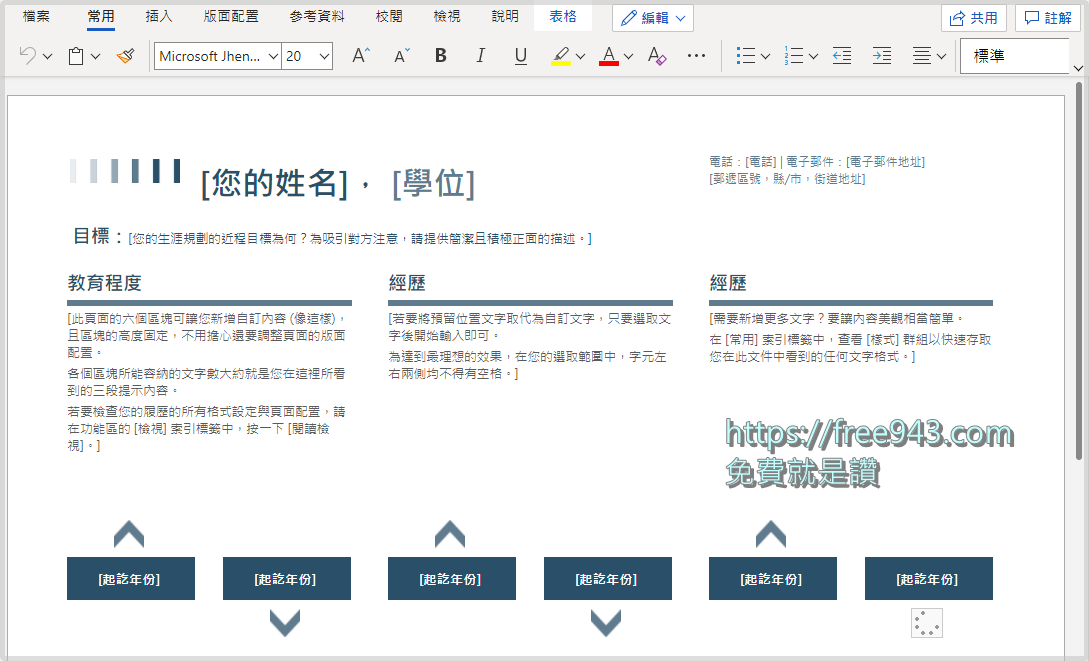Apply a bulleted list
Viewport: 1089px width, 661px height.
(x=747, y=56)
